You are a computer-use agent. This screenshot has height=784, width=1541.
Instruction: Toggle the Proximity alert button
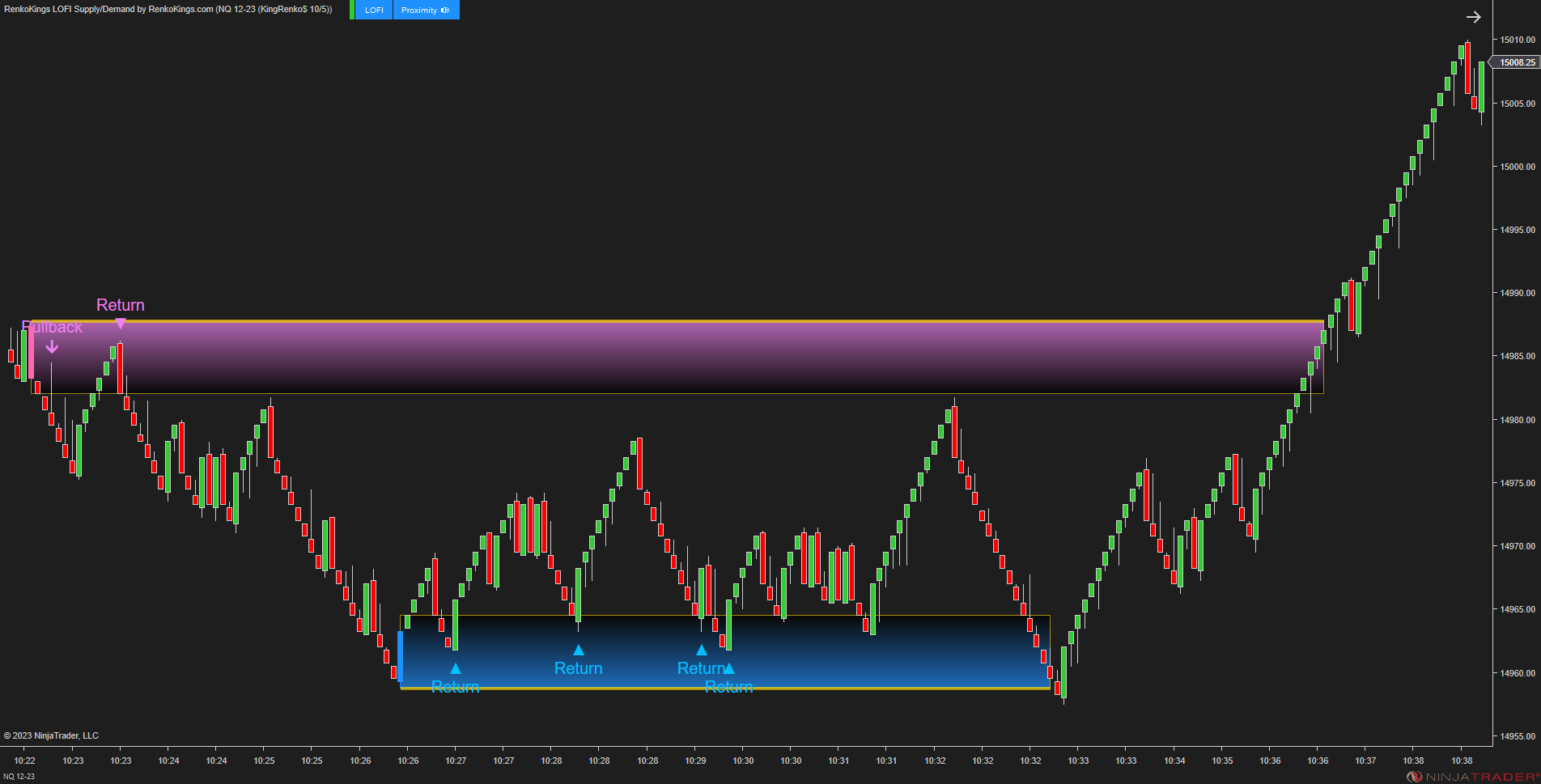(420, 10)
